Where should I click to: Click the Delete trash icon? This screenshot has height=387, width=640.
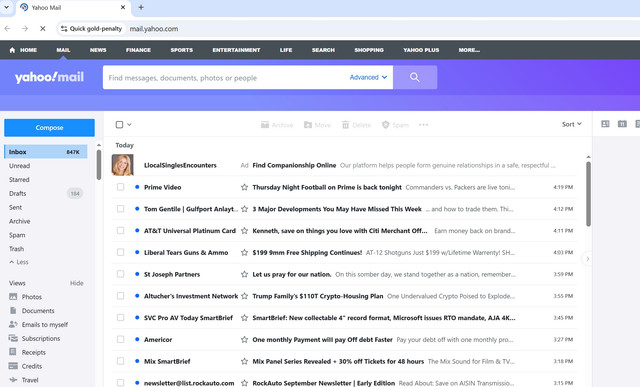pyautogui.click(x=345, y=125)
